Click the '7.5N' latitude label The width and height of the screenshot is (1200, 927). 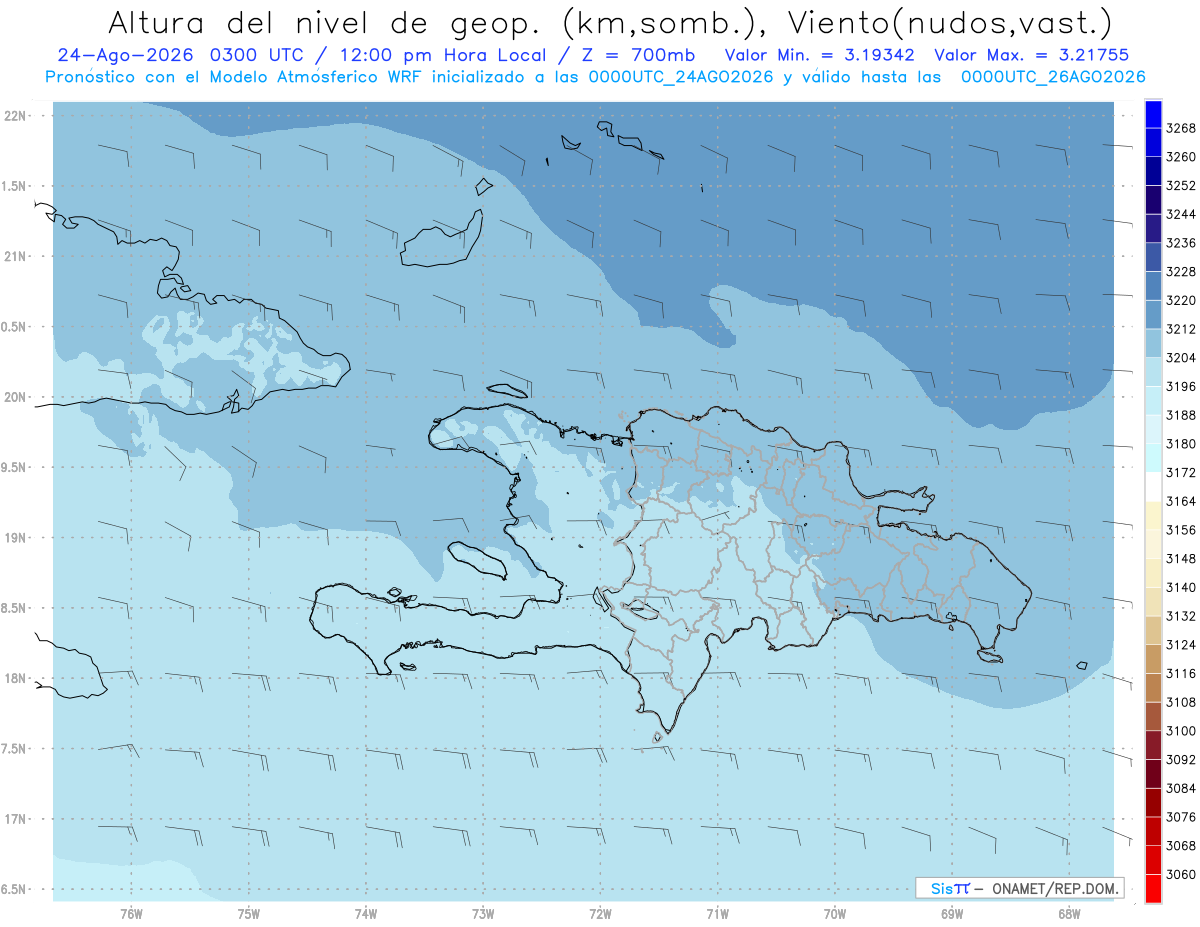click(x=15, y=750)
